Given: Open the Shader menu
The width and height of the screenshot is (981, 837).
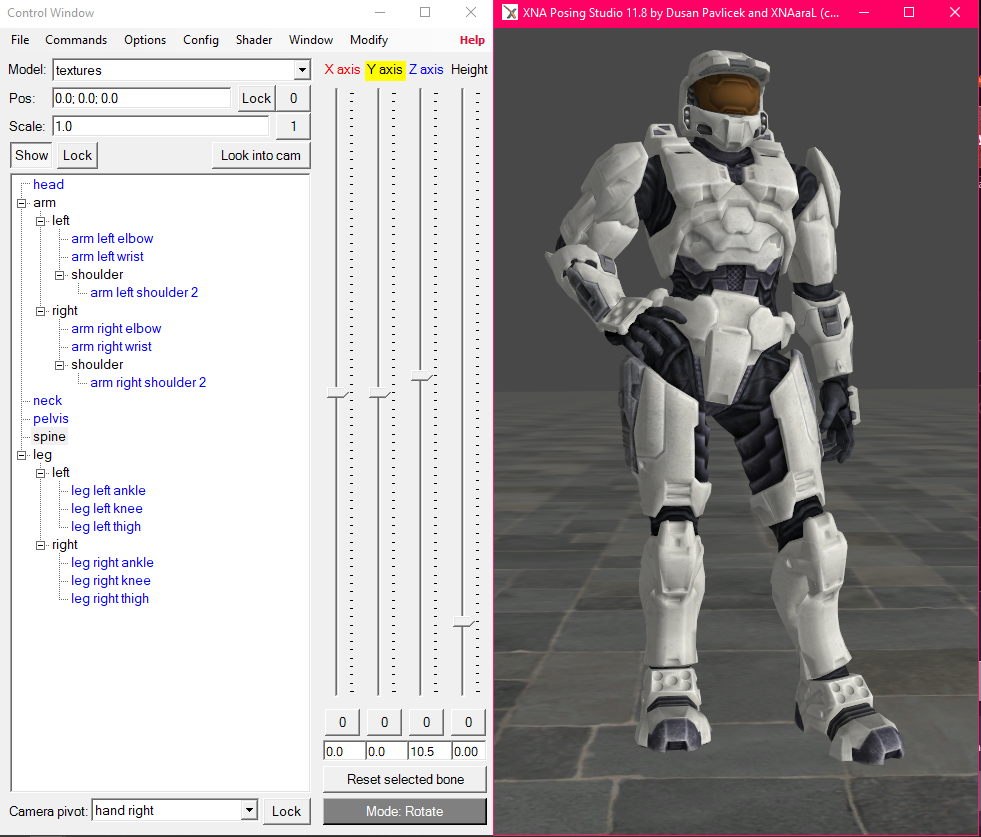Looking at the screenshot, I should point(253,40).
